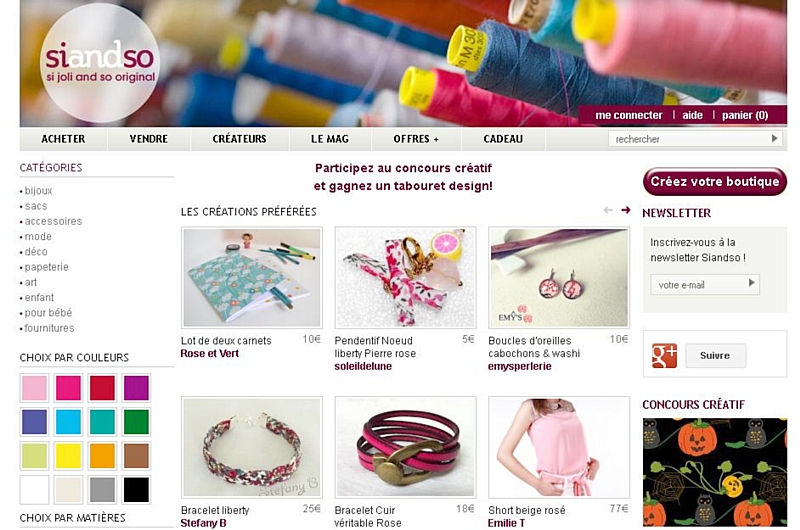
Task: Open the ACHETER menu item
Action: coord(63,139)
